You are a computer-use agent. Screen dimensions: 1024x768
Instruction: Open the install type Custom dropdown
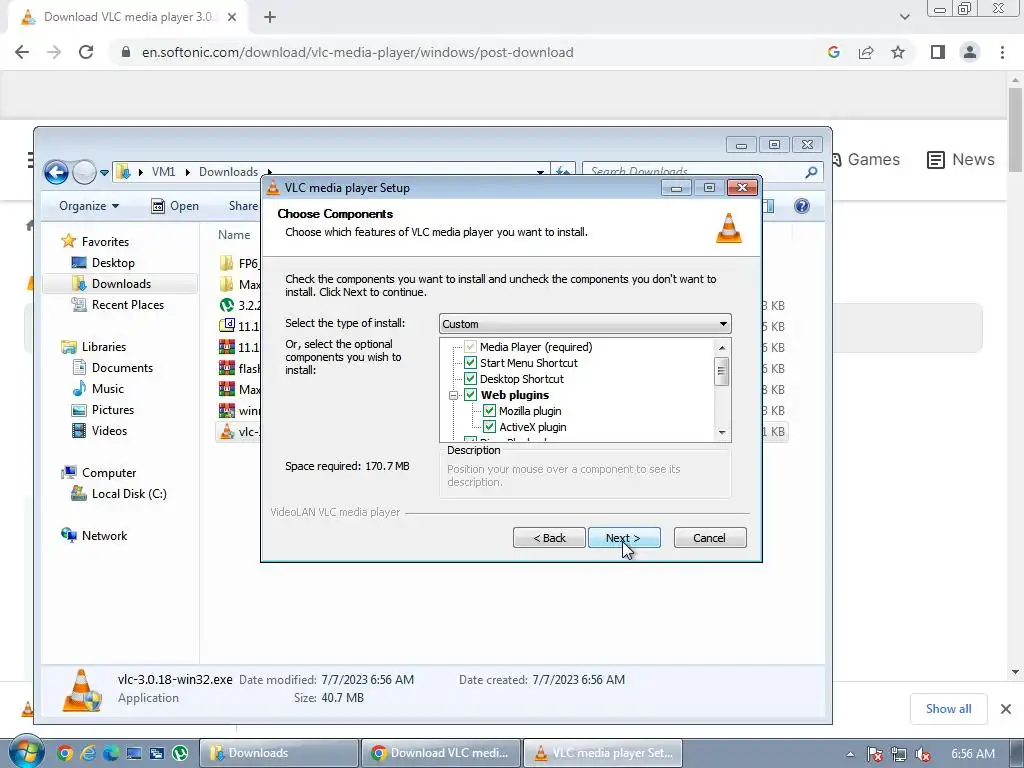[x=584, y=324]
